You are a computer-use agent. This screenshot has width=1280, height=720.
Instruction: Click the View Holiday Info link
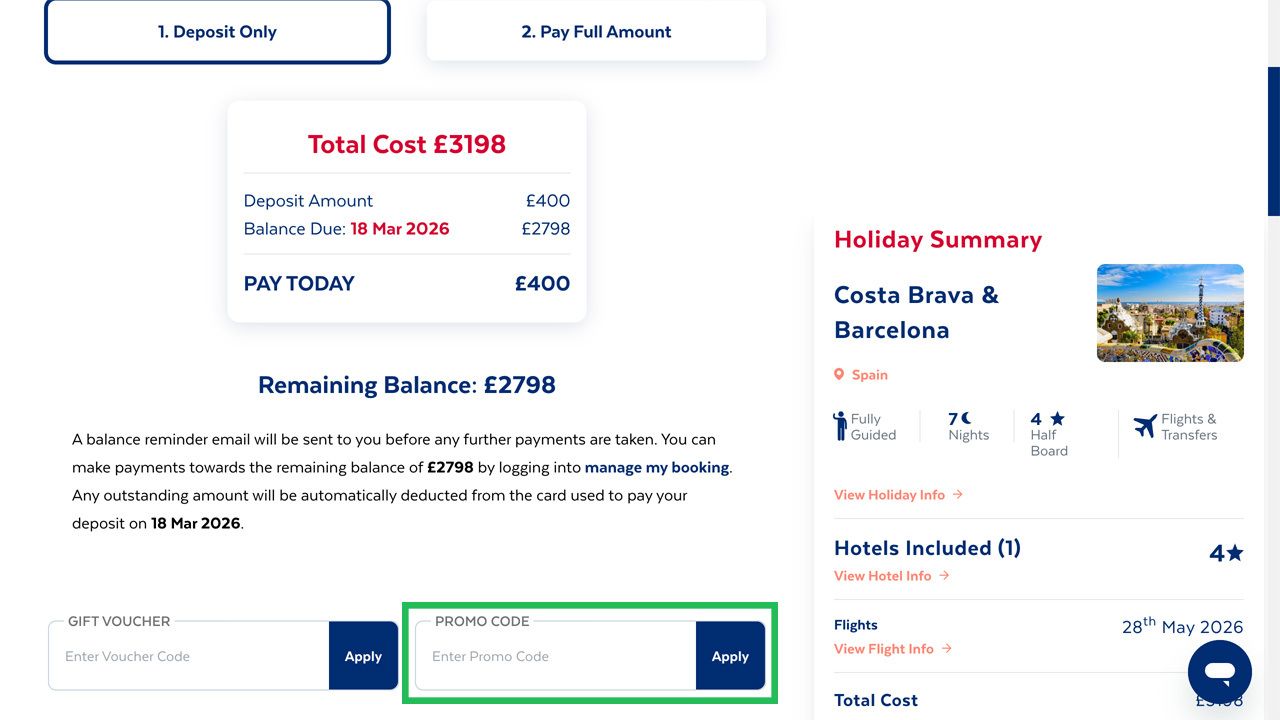(889, 494)
